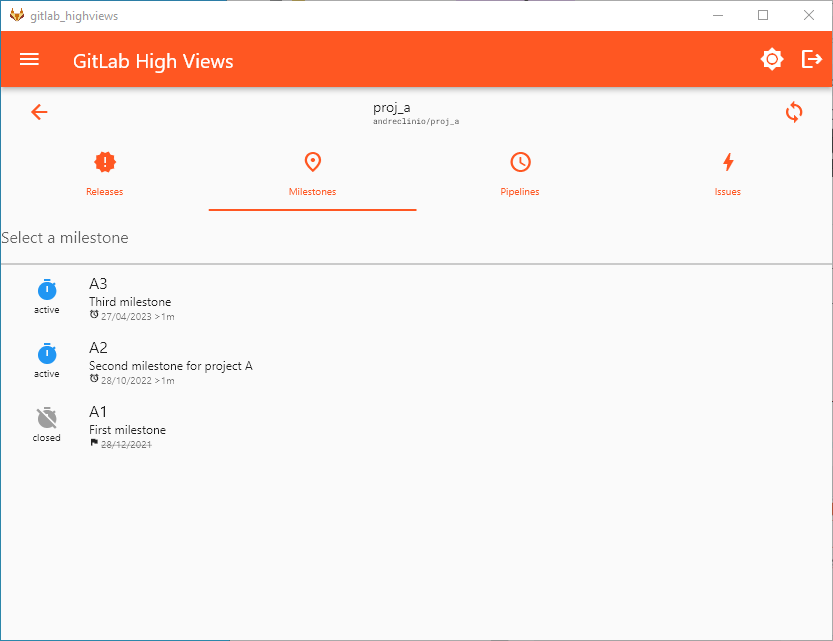Click the 'active' status label for A2
This screenshot has width=833, height=641.
47,374
